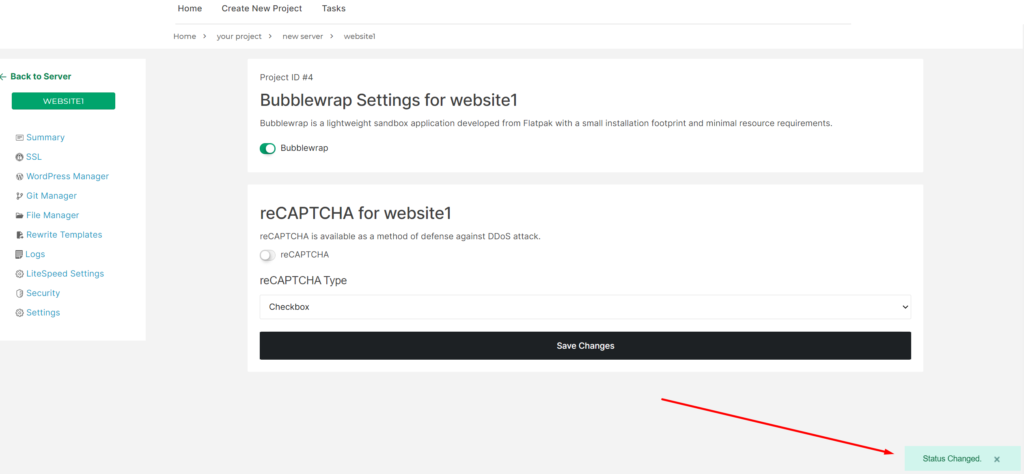
Task: Click the 'reCAPTCHA Type' label
Action: [303, 281]
